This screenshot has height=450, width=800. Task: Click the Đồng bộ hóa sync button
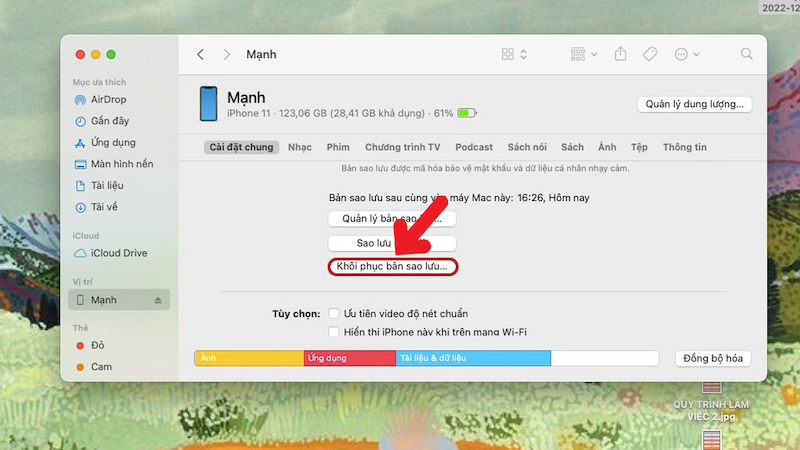713,358
